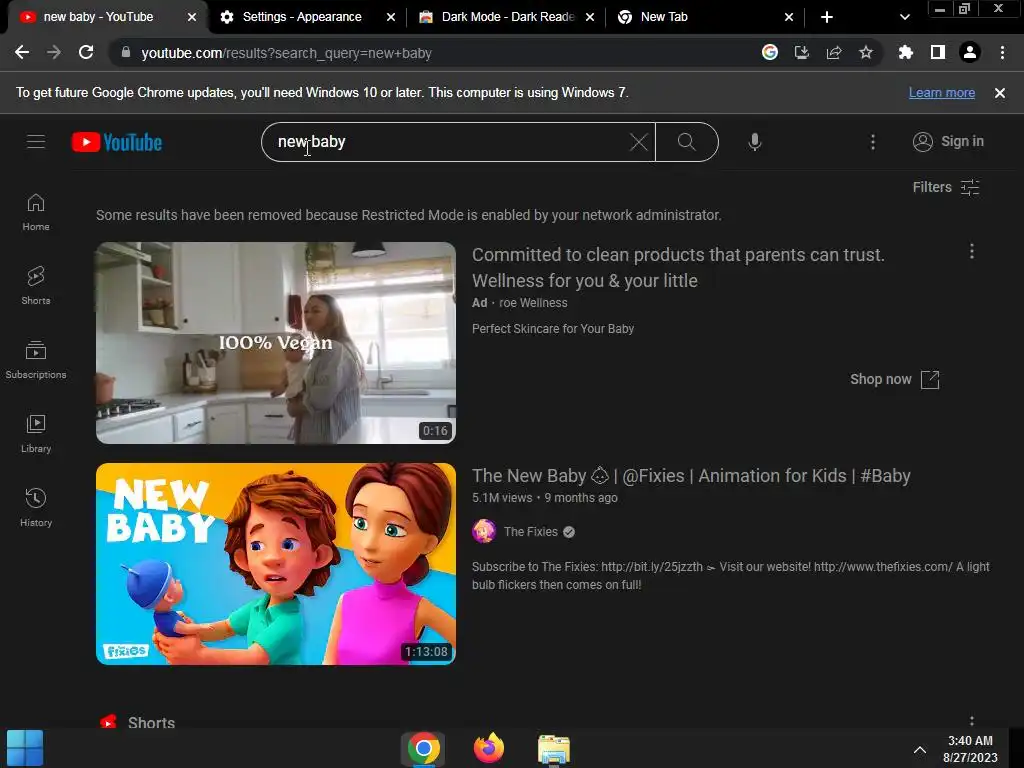This screenshot has width=1024, height=768.
Task: Open The Fixies channel avatar
Action: [x=484, y=532]
